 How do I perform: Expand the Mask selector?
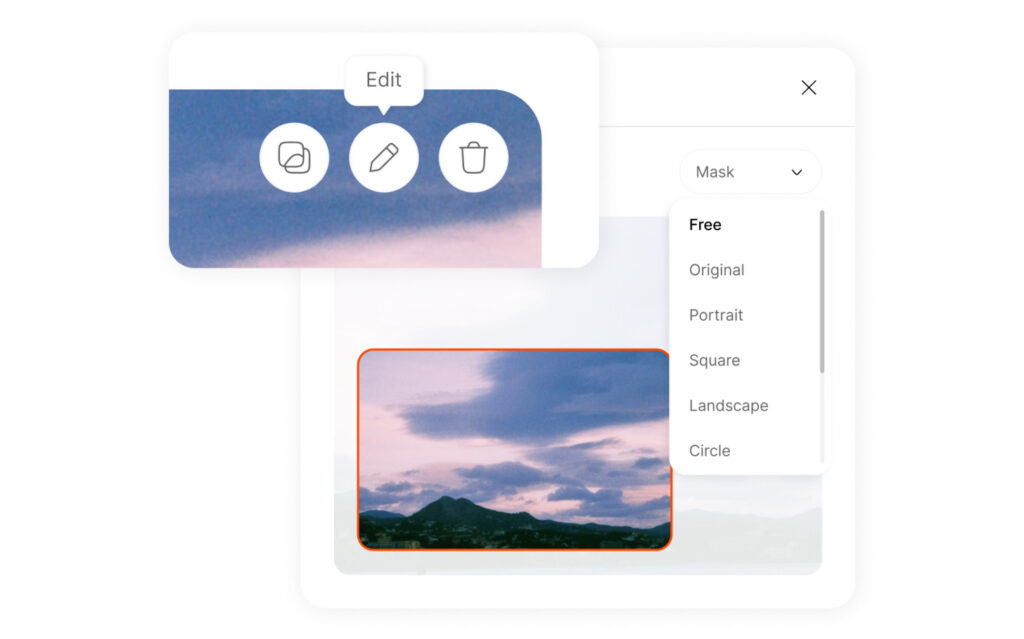tap(750, 172)
